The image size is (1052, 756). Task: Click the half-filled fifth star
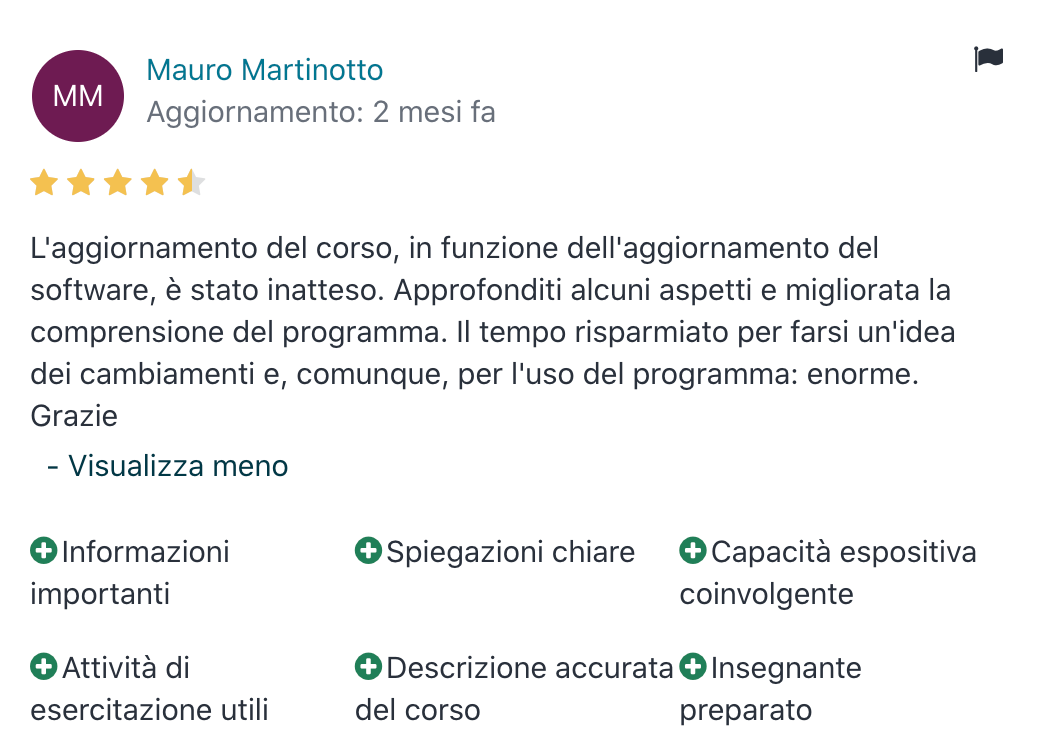192,182
